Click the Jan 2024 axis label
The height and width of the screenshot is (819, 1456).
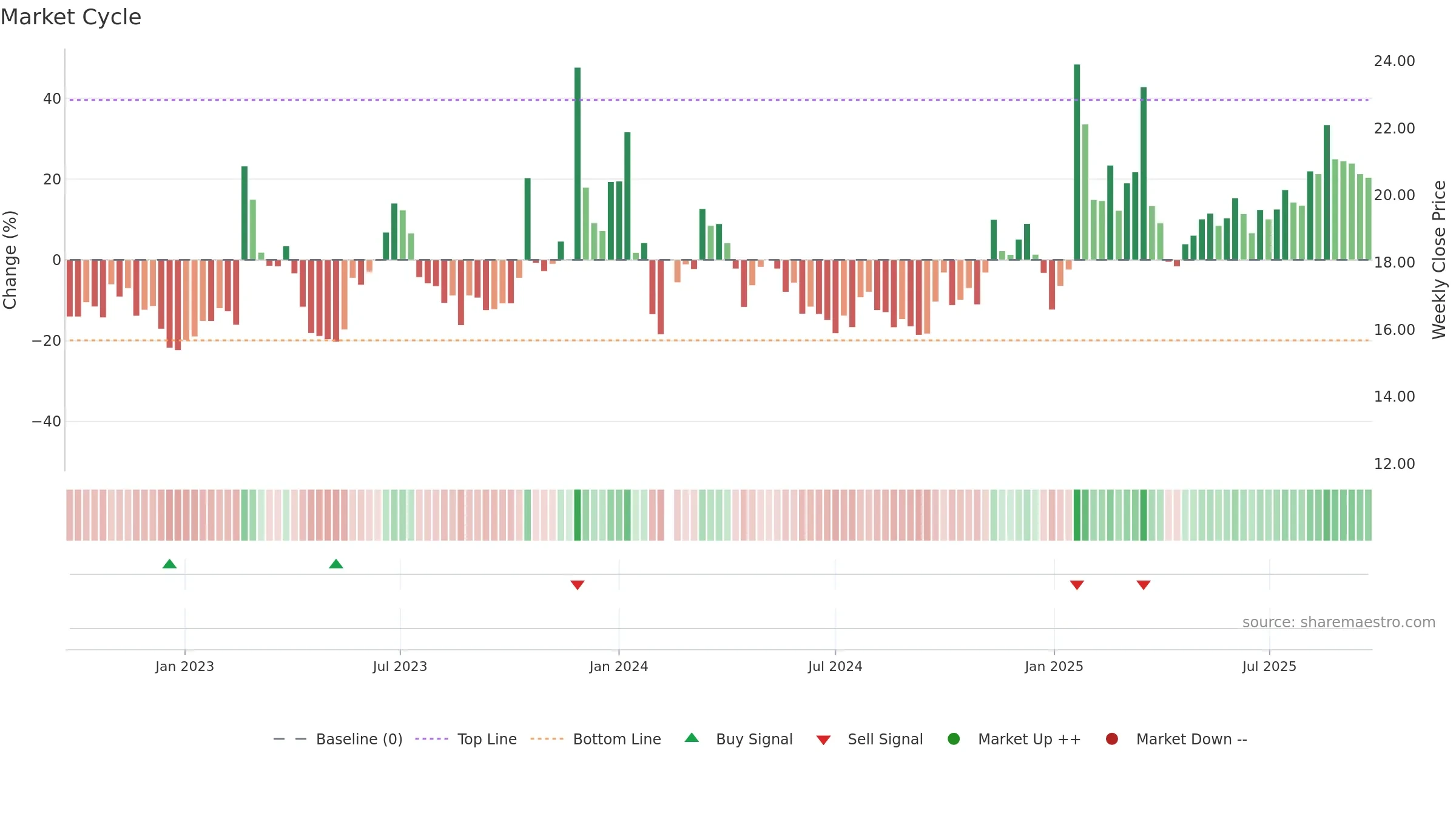pos(619,666)
